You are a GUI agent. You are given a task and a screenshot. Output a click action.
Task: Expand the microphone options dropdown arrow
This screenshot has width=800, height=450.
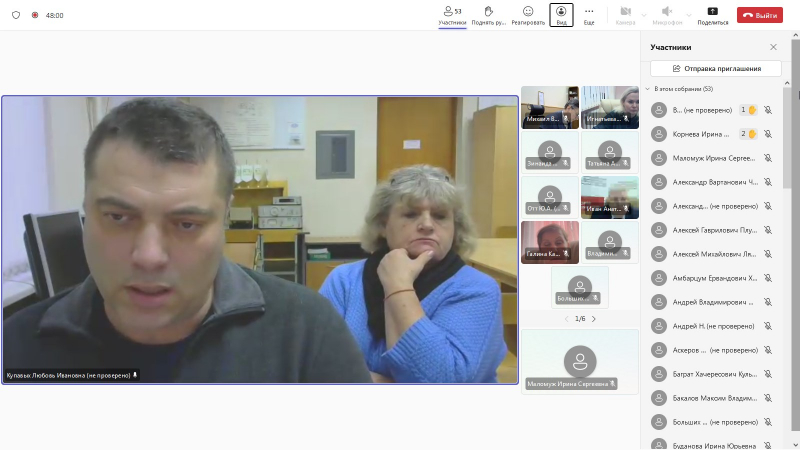686,15
